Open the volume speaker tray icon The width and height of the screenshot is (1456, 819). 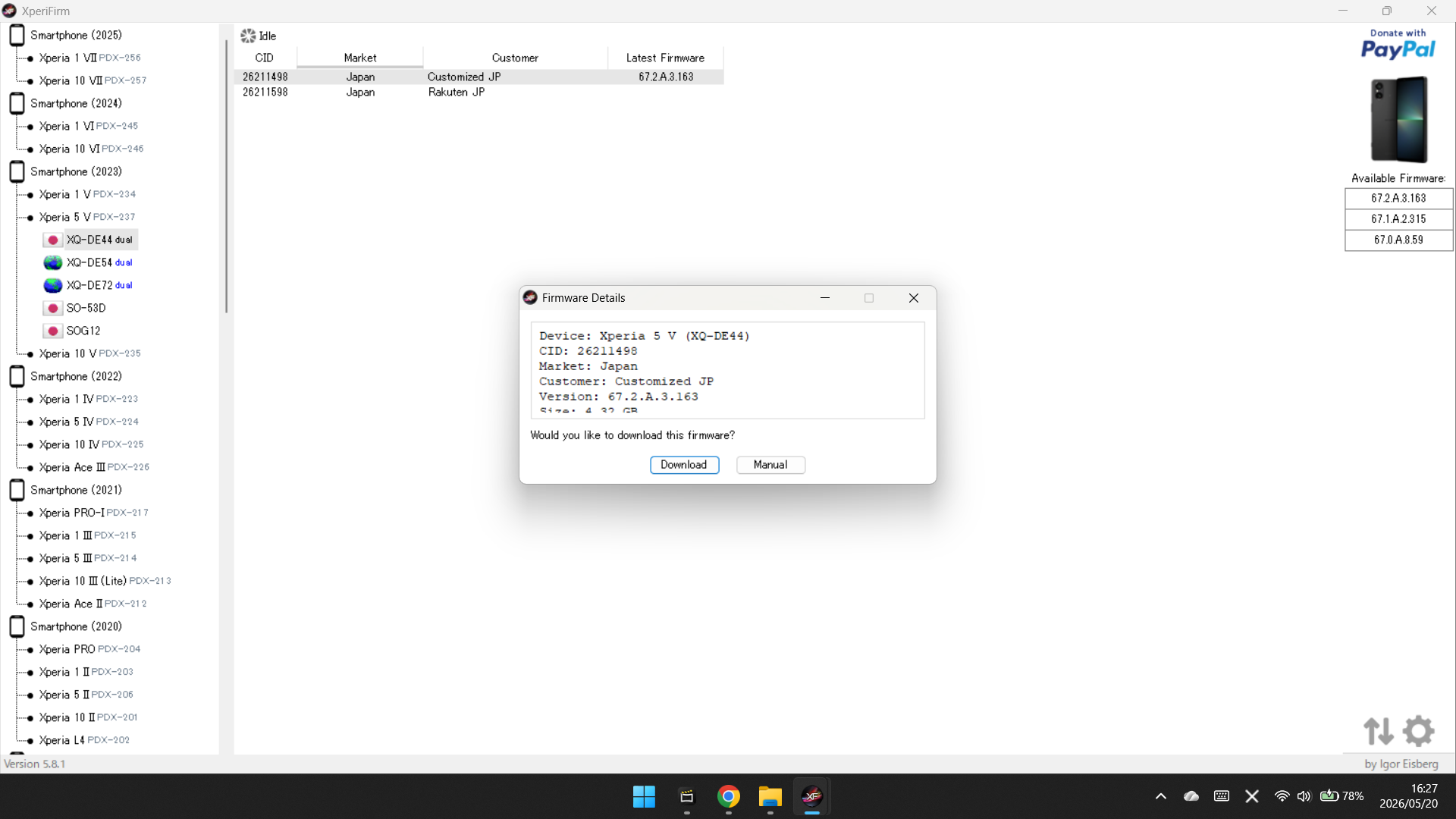coord(1304,796)
